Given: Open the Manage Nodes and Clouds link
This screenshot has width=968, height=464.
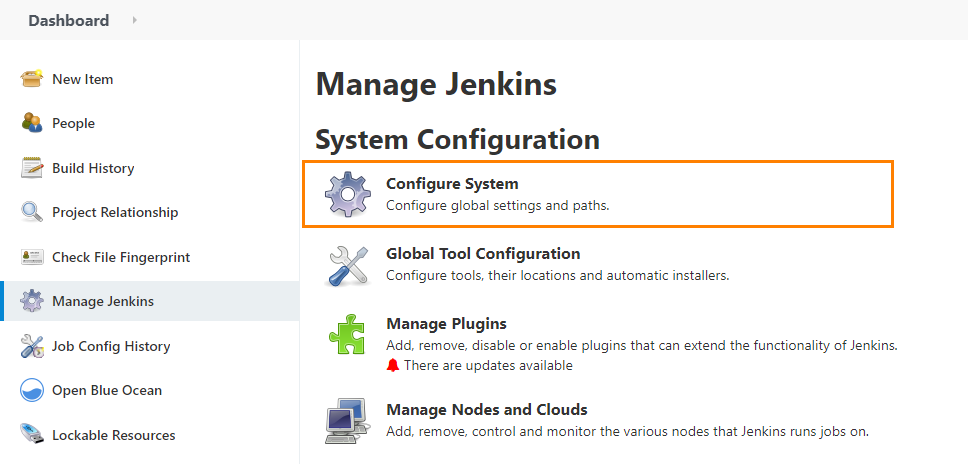Looking at the screenshot, I should 486,410.
